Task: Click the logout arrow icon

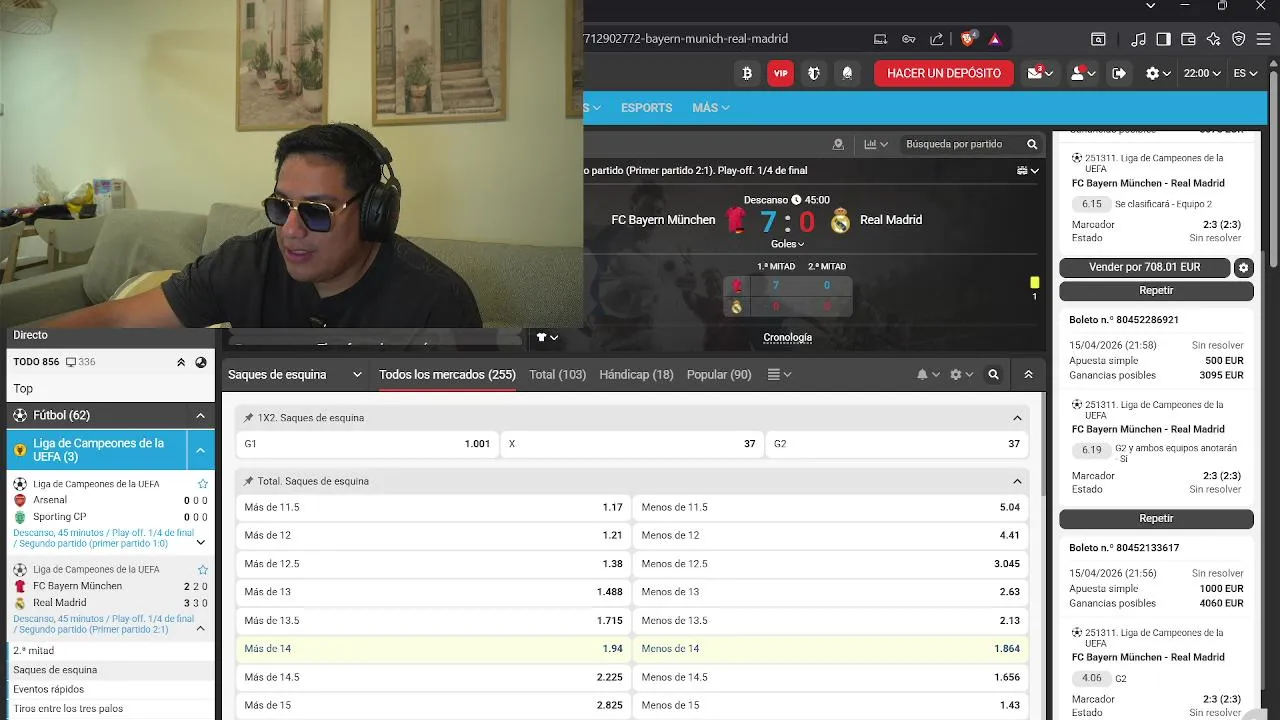Action: pos(1119,73)
